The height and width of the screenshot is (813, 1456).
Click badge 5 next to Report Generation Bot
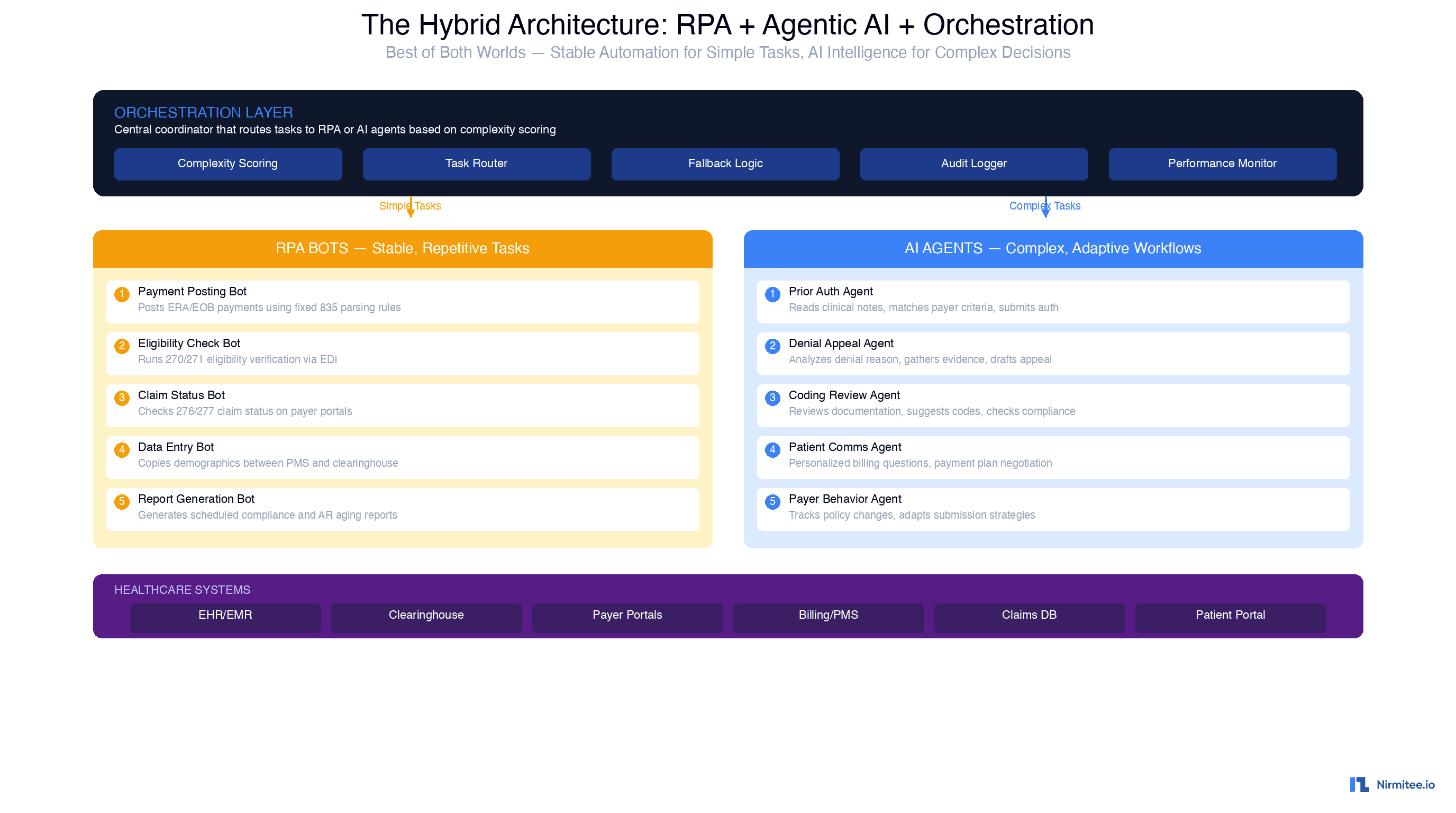[122, 502]
